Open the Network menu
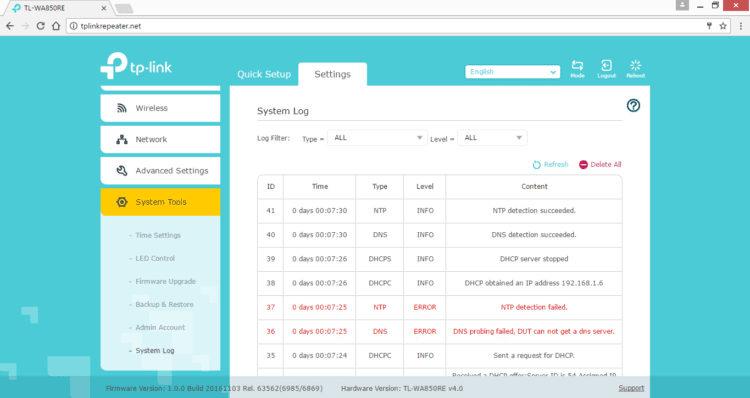The height and width of the screenshot is (398, 750). (x=160, y=140)
